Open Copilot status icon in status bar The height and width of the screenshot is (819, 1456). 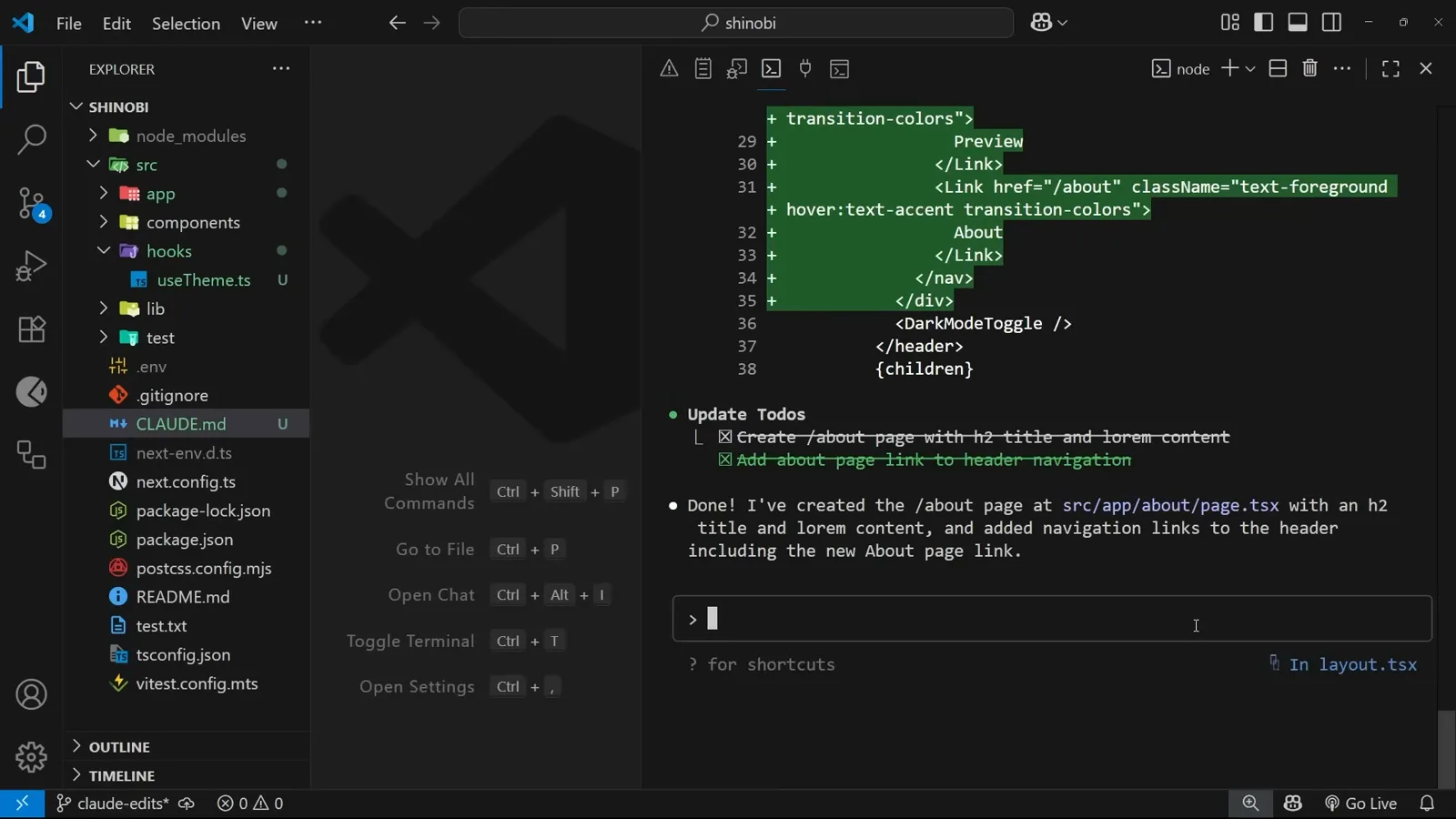[x=1292, y=804]
